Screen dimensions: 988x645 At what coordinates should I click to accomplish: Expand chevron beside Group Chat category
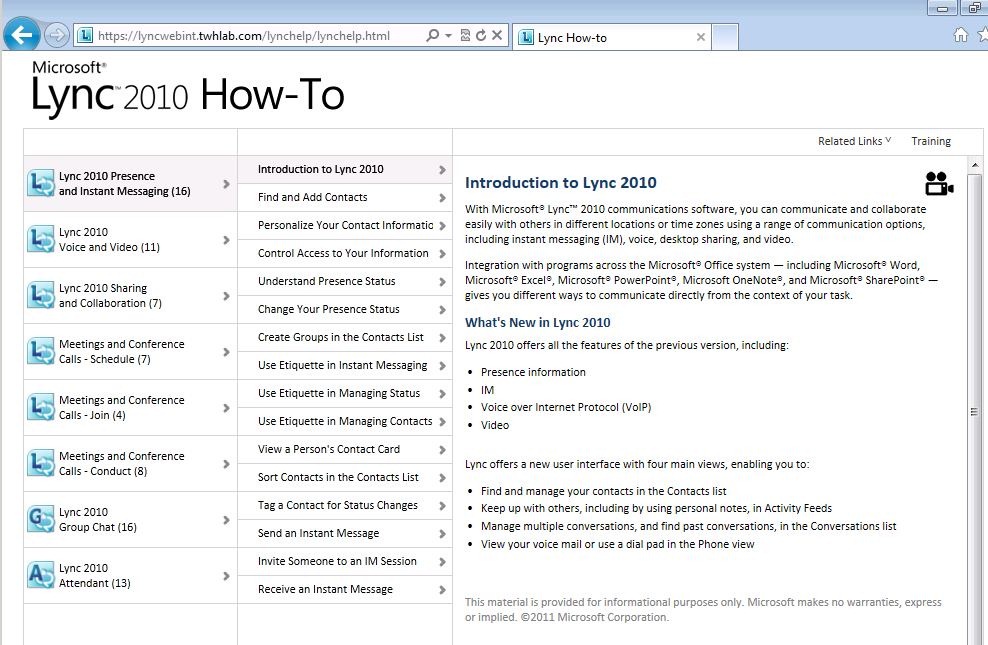tap(226, 520)
